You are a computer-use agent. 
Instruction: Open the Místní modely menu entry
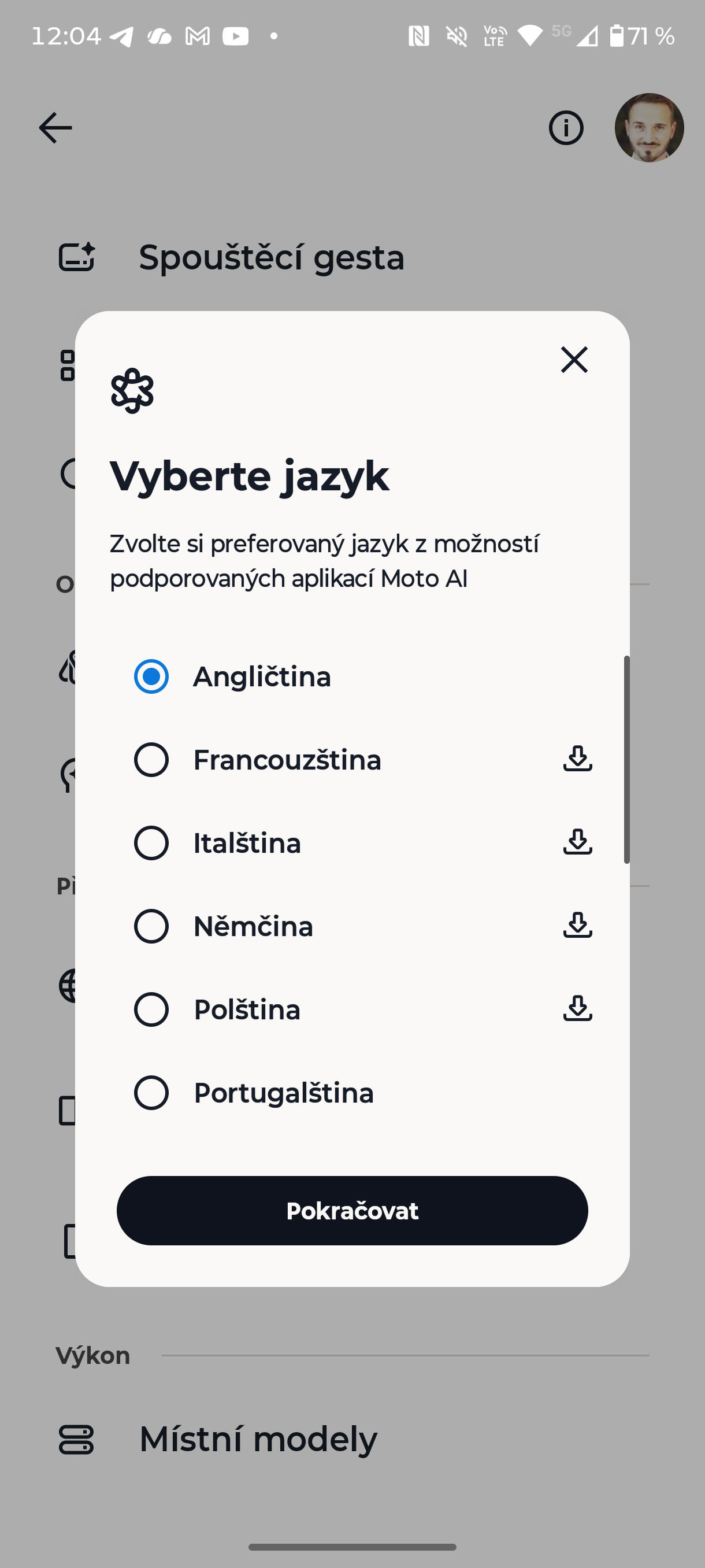pyautogui.click(x=258, y=1440)
